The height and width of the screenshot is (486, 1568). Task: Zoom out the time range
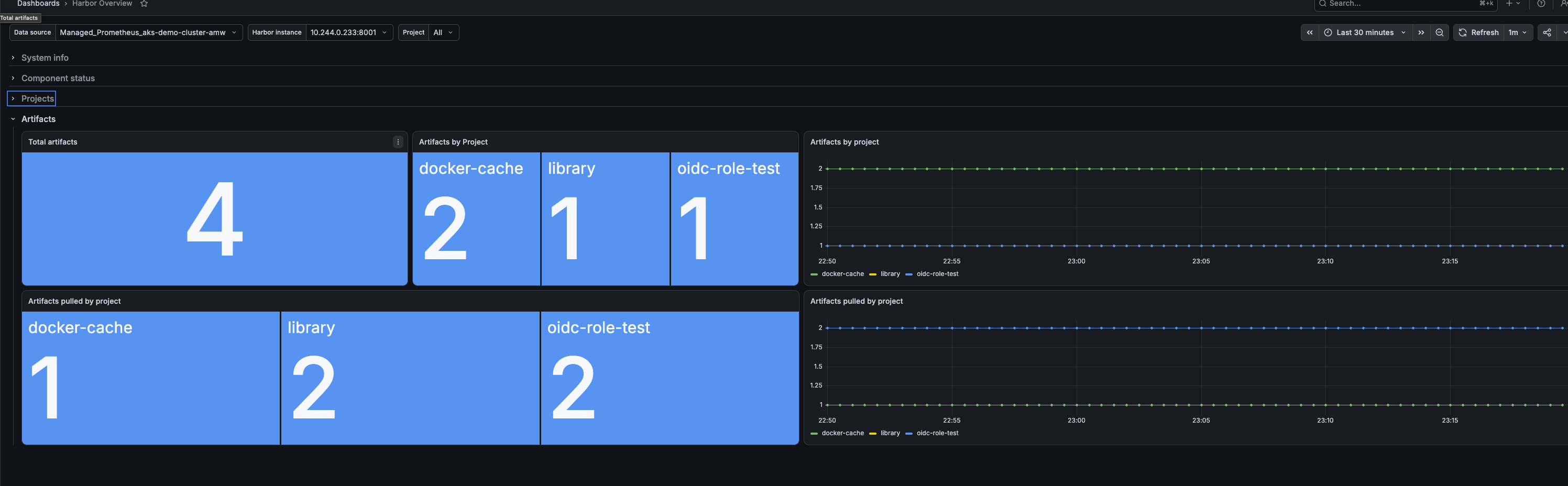coord(1439,33)
